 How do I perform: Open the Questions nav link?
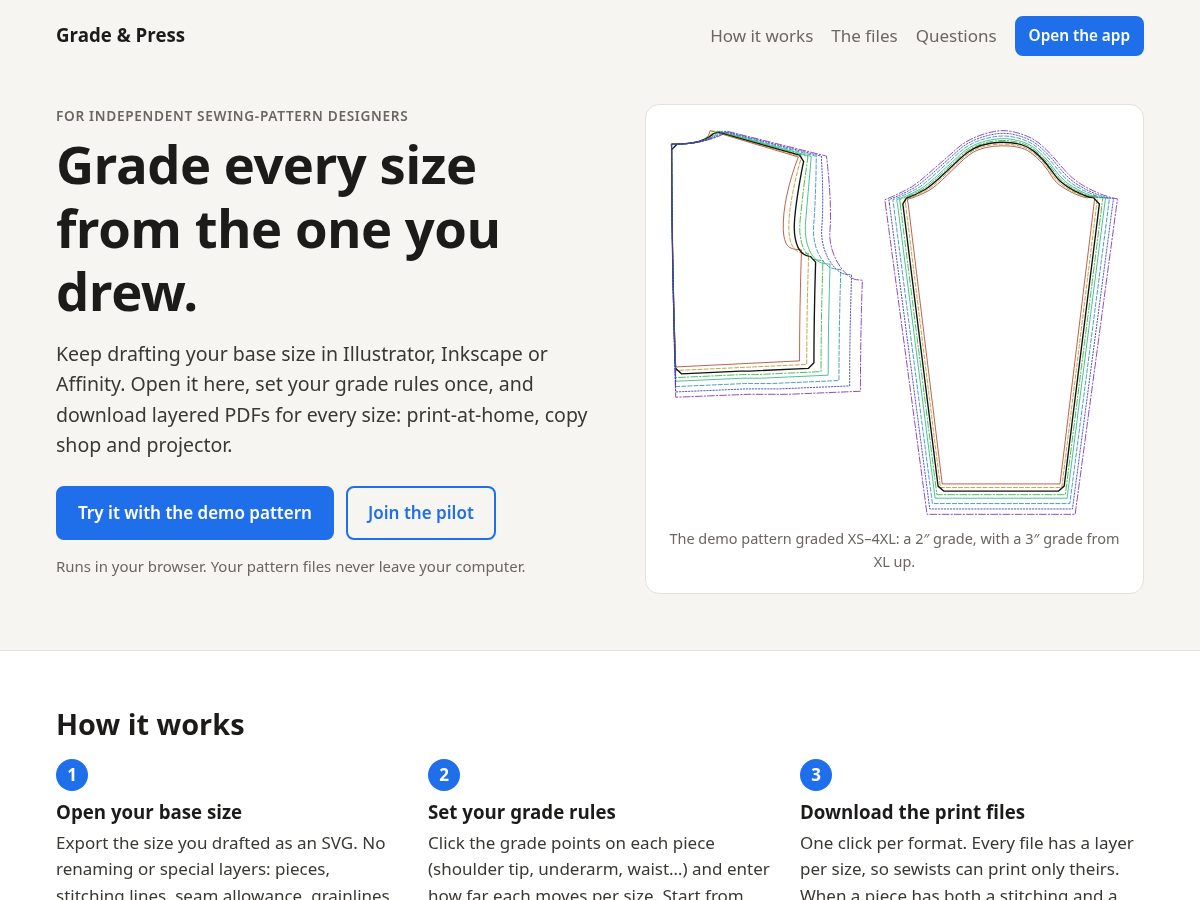[x=956, y=36]
